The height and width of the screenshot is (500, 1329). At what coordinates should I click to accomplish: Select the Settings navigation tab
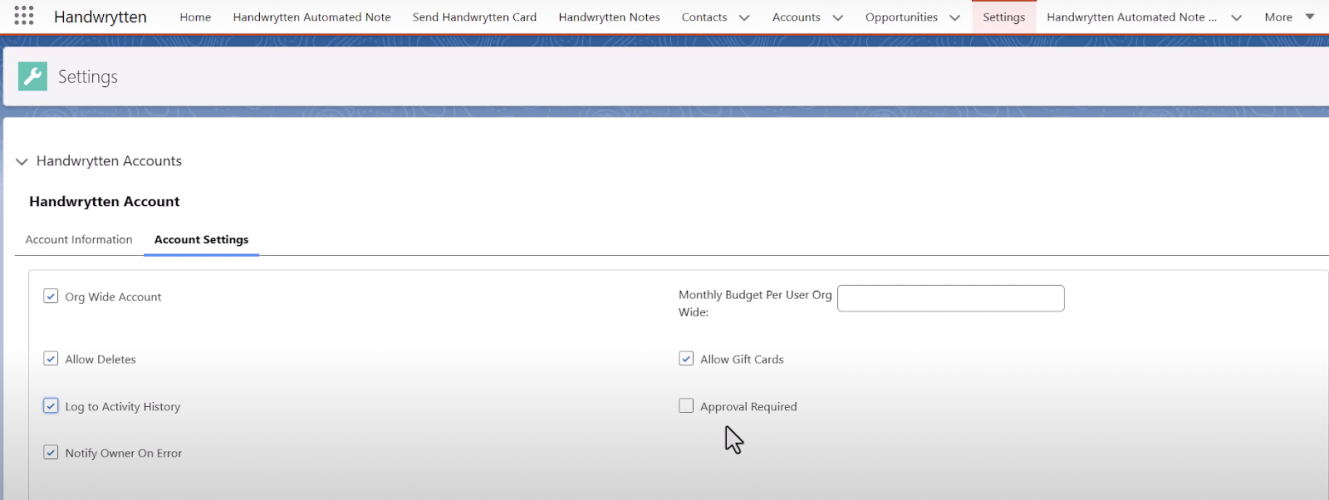click(1004, 17)
